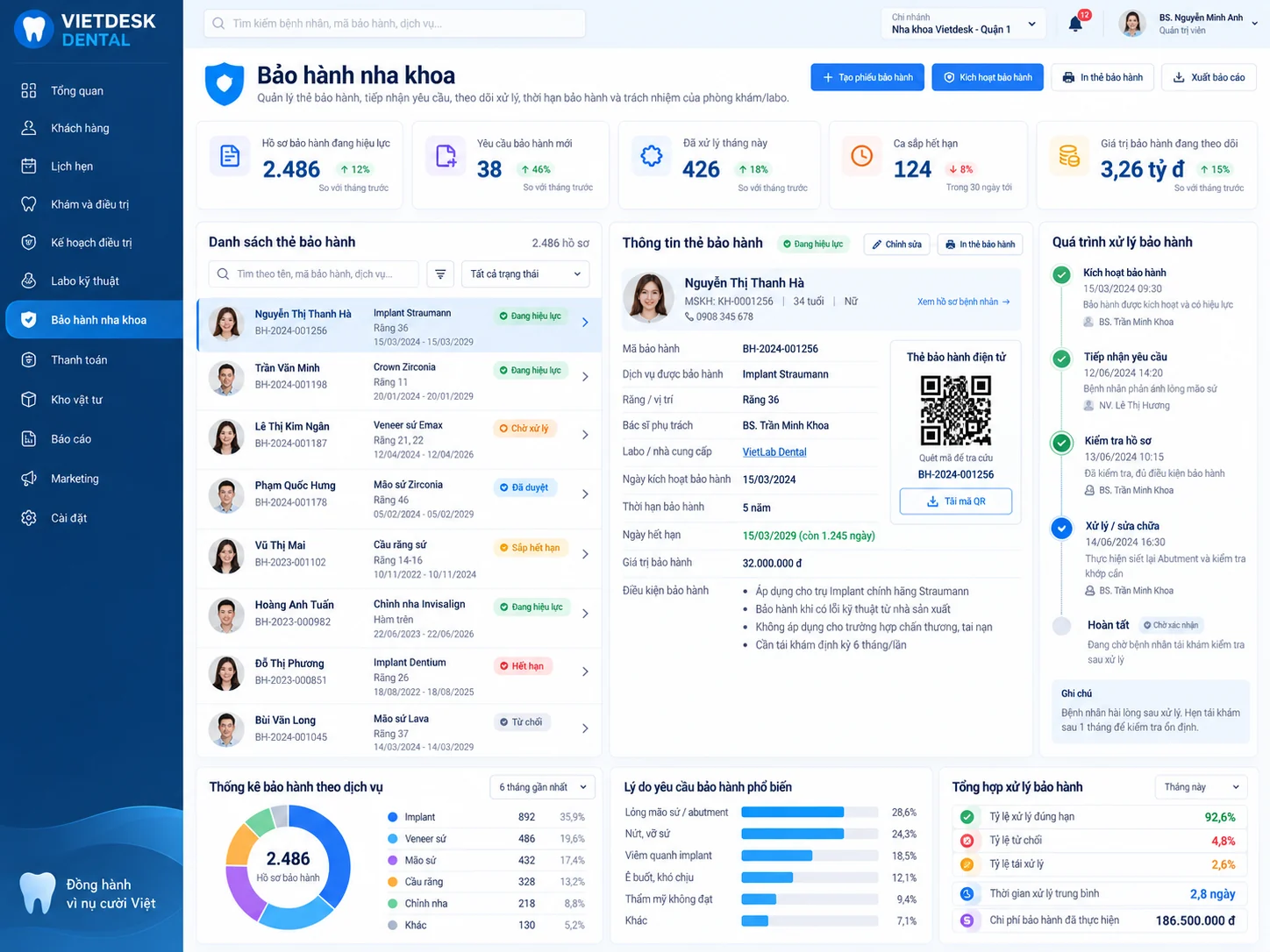Expand the Tất cả trạng thái status filter

[525, 274]
